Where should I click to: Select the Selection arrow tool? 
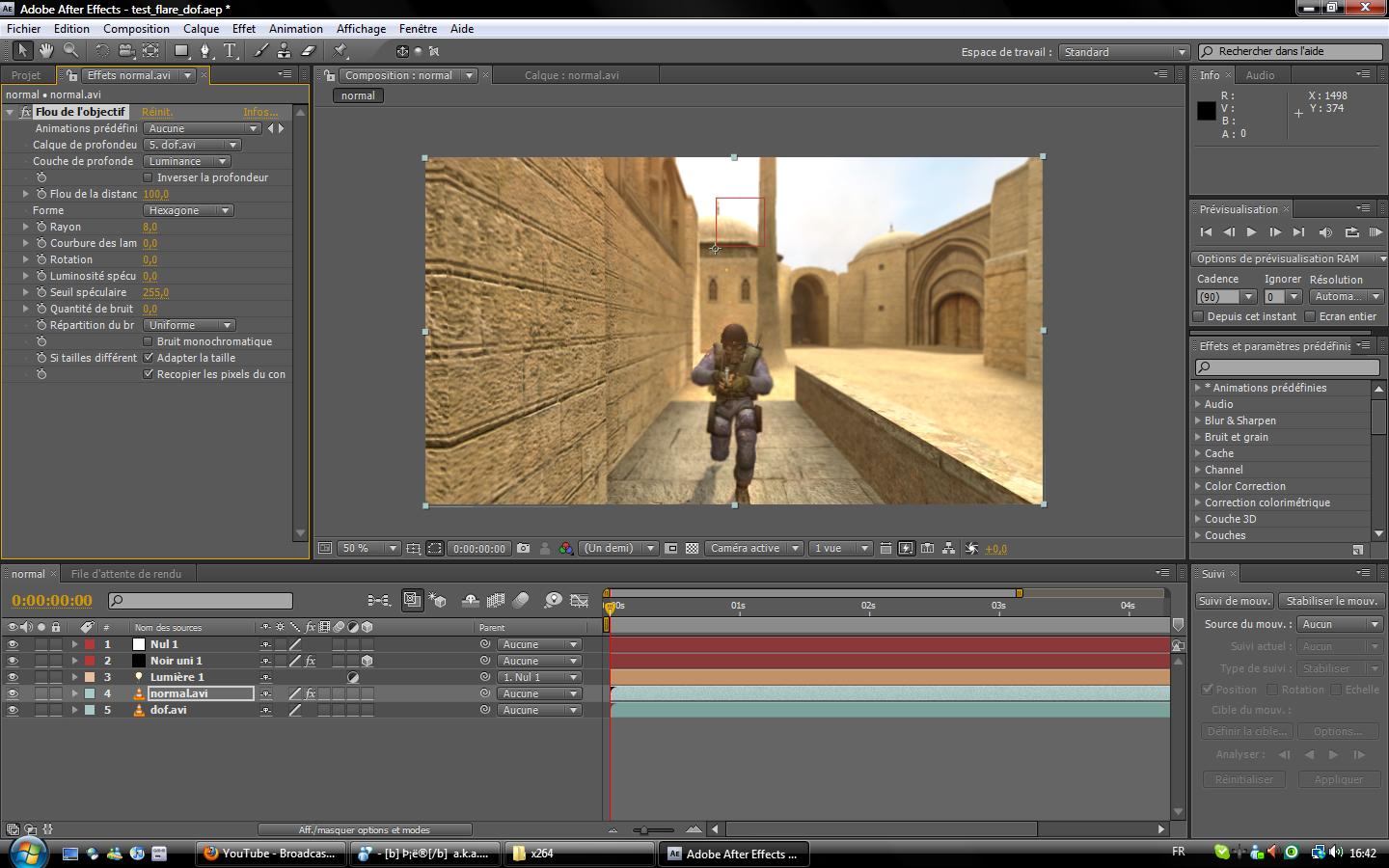pyautogui.click(x=23, y=50)
